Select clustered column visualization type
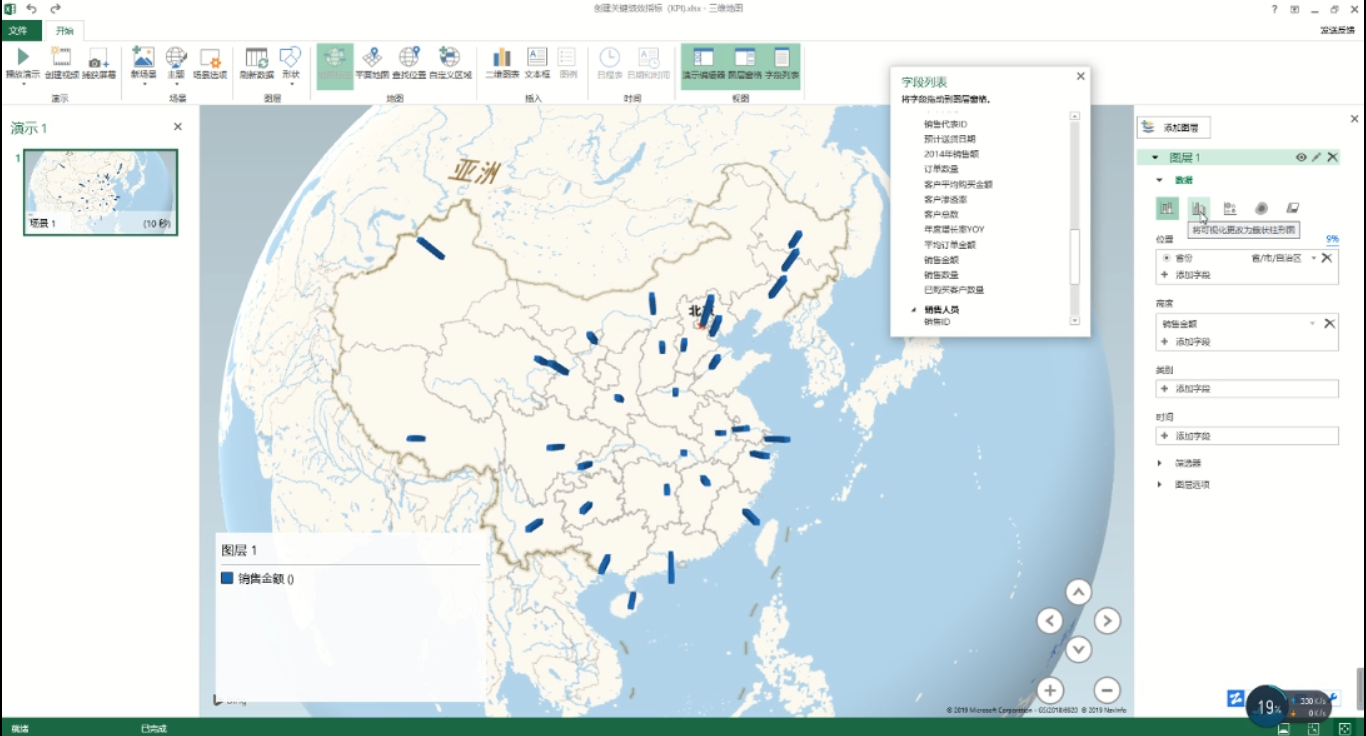 pos(1198,208)
